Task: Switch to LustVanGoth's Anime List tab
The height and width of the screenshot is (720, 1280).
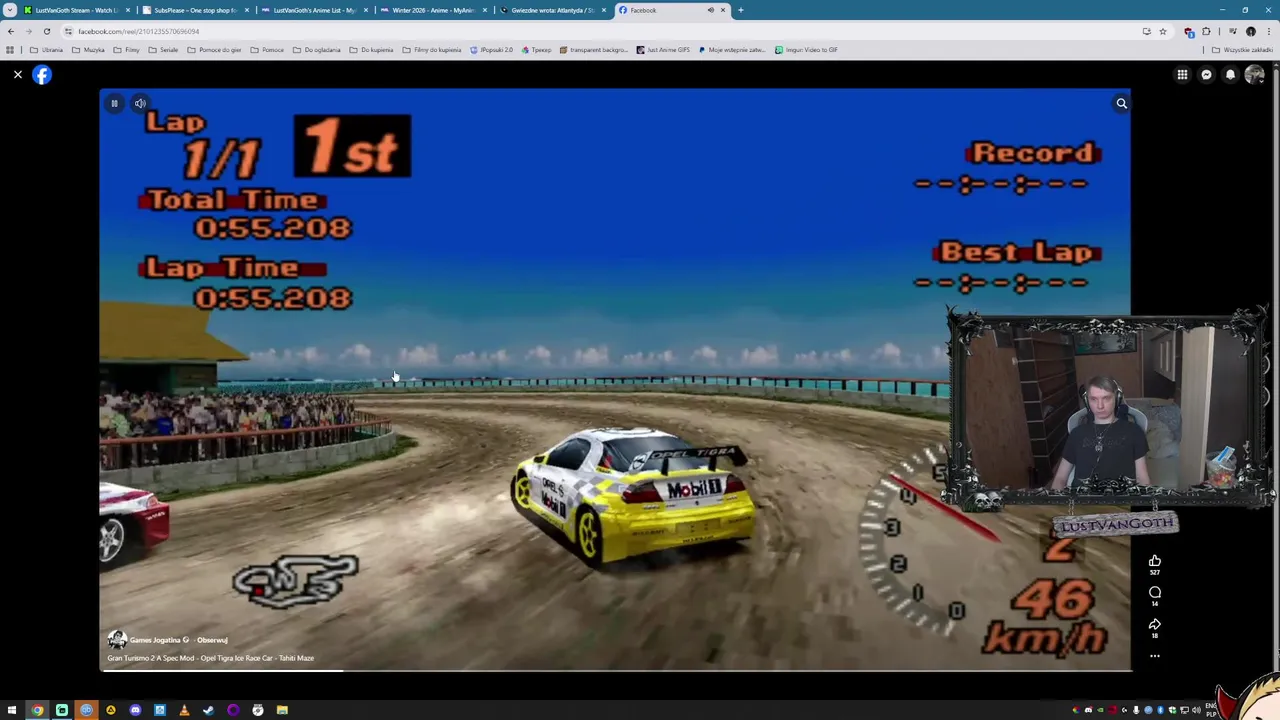Action: click(314, 10)
